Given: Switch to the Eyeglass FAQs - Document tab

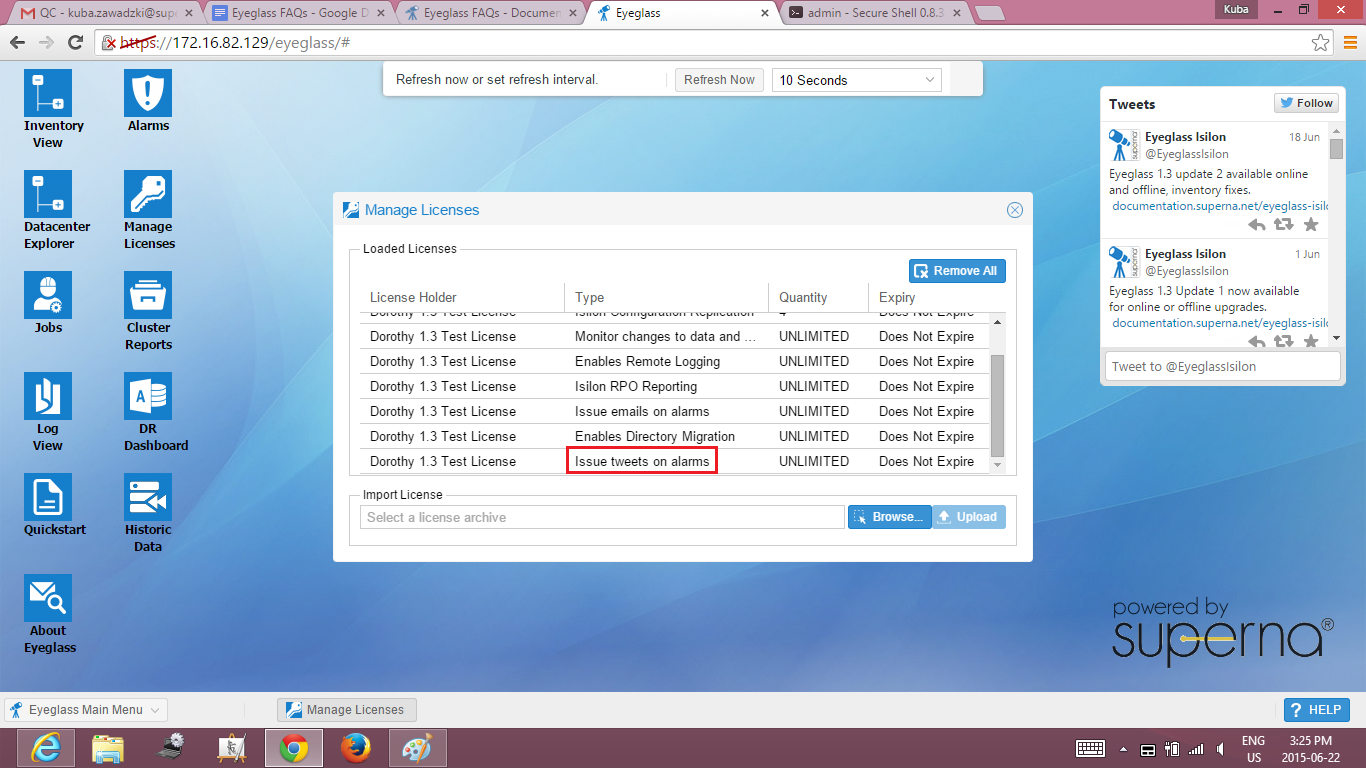Looking at the screenshot, I should (489, 13).
